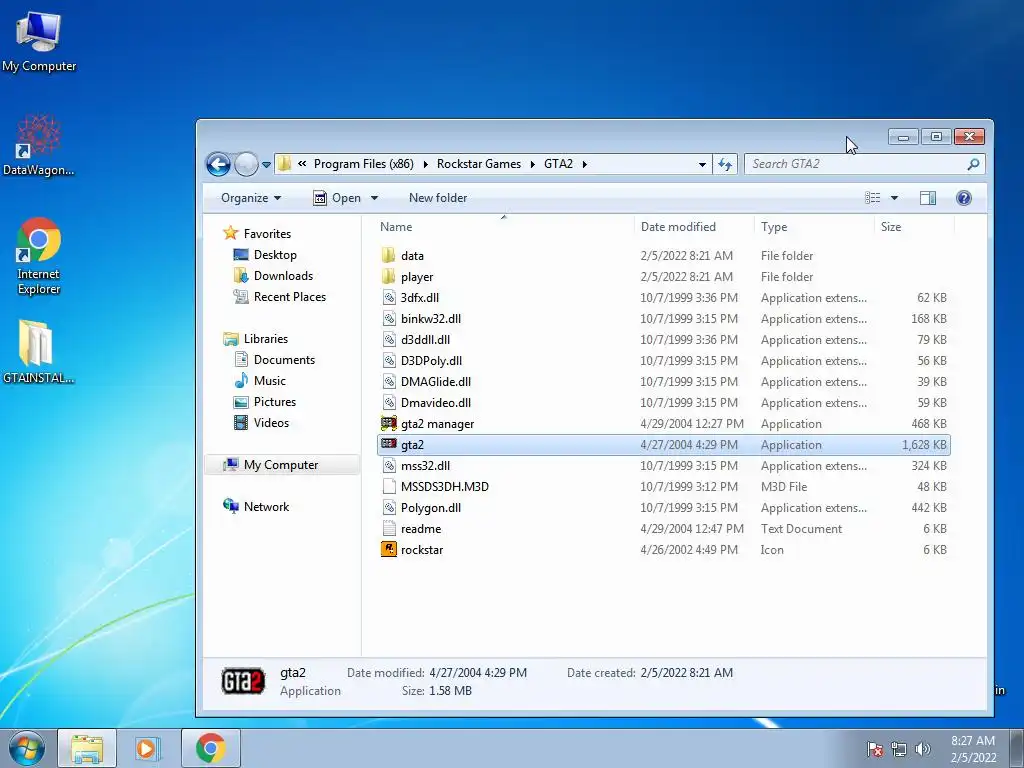Viewport: 1024px width, 768px height.
Task: Select the MSSDS3DH.M3D file
Action: click(x=664, y=487)
